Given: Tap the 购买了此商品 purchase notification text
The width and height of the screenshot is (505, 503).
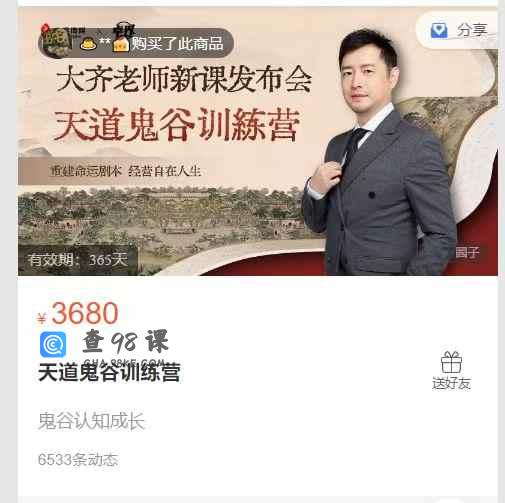Looking at the screenshot, I should [177, 43].
